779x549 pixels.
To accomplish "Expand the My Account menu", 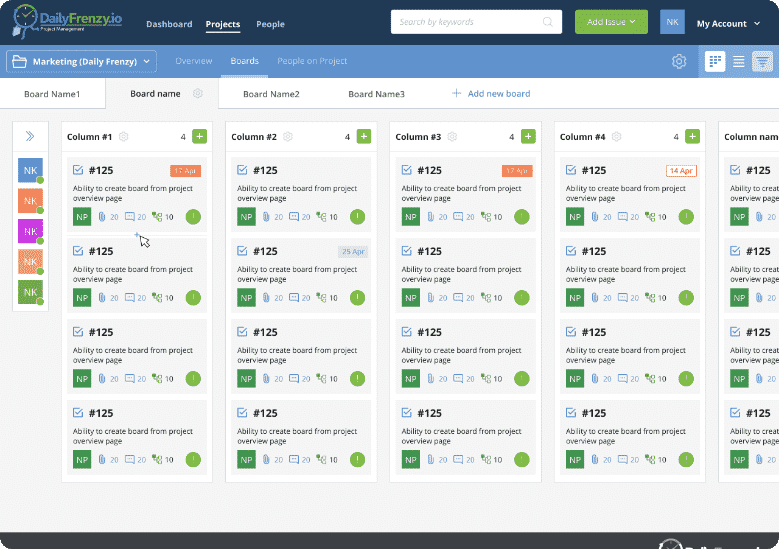I will 728,23.
